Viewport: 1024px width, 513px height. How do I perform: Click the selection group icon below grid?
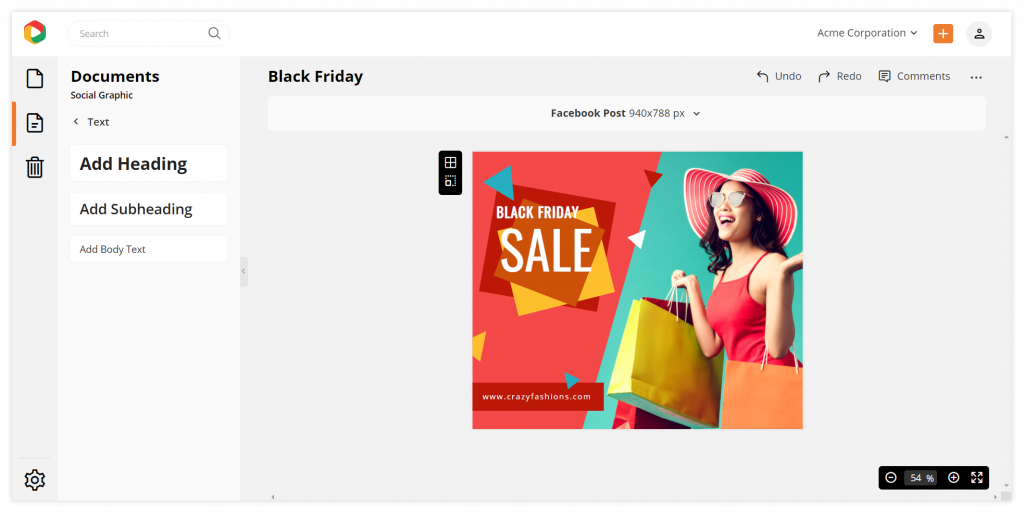(450, 181)
